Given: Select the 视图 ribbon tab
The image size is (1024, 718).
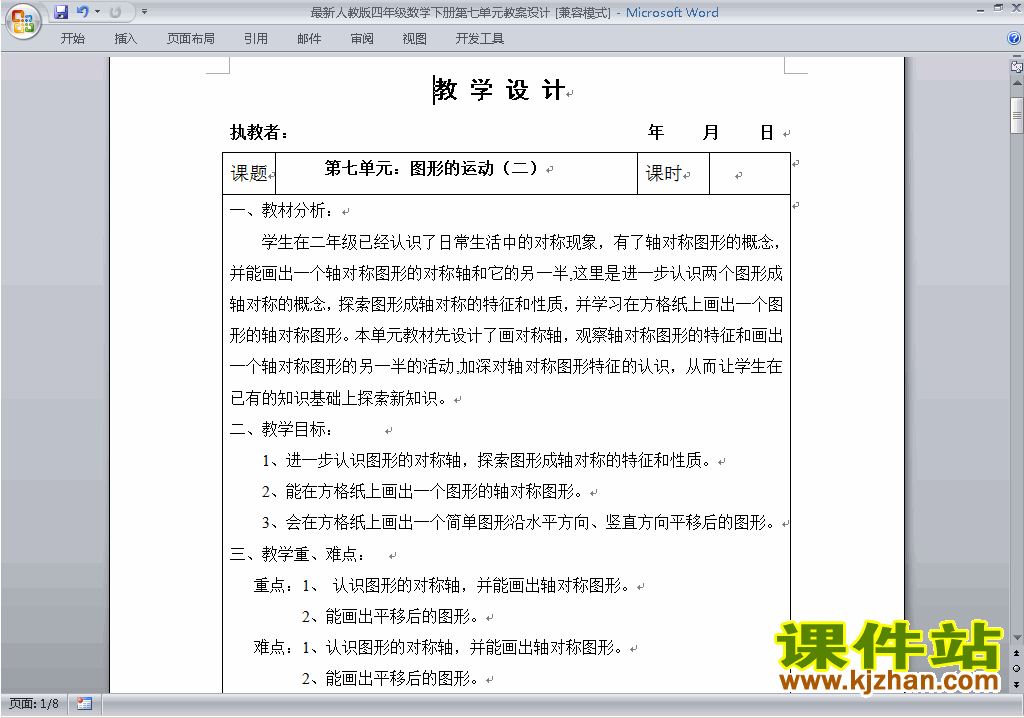Looking at the screenshot, I should tap(414, 39).
